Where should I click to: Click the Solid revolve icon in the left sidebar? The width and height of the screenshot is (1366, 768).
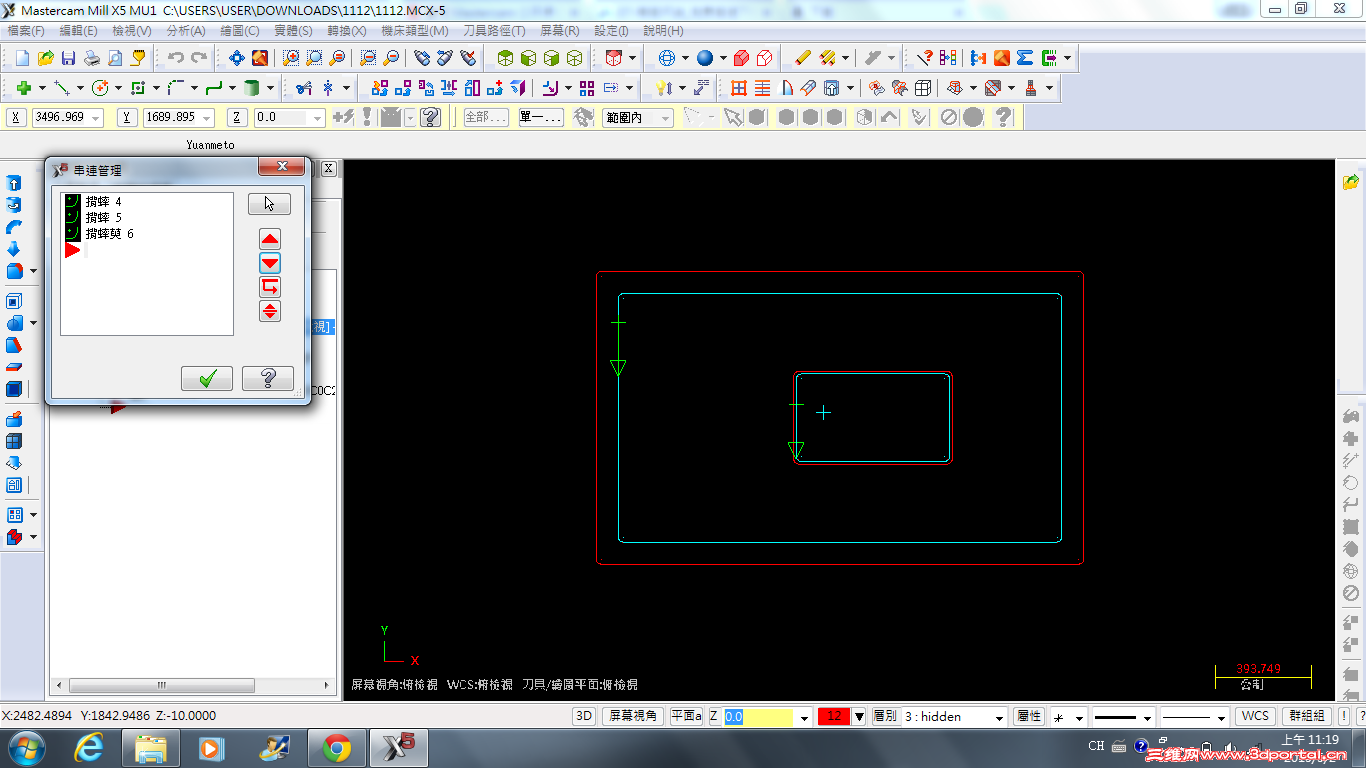14,205
